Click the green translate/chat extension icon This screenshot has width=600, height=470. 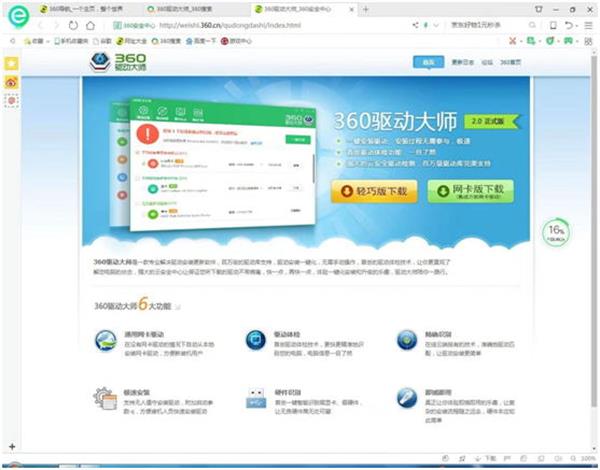[568, 41]
